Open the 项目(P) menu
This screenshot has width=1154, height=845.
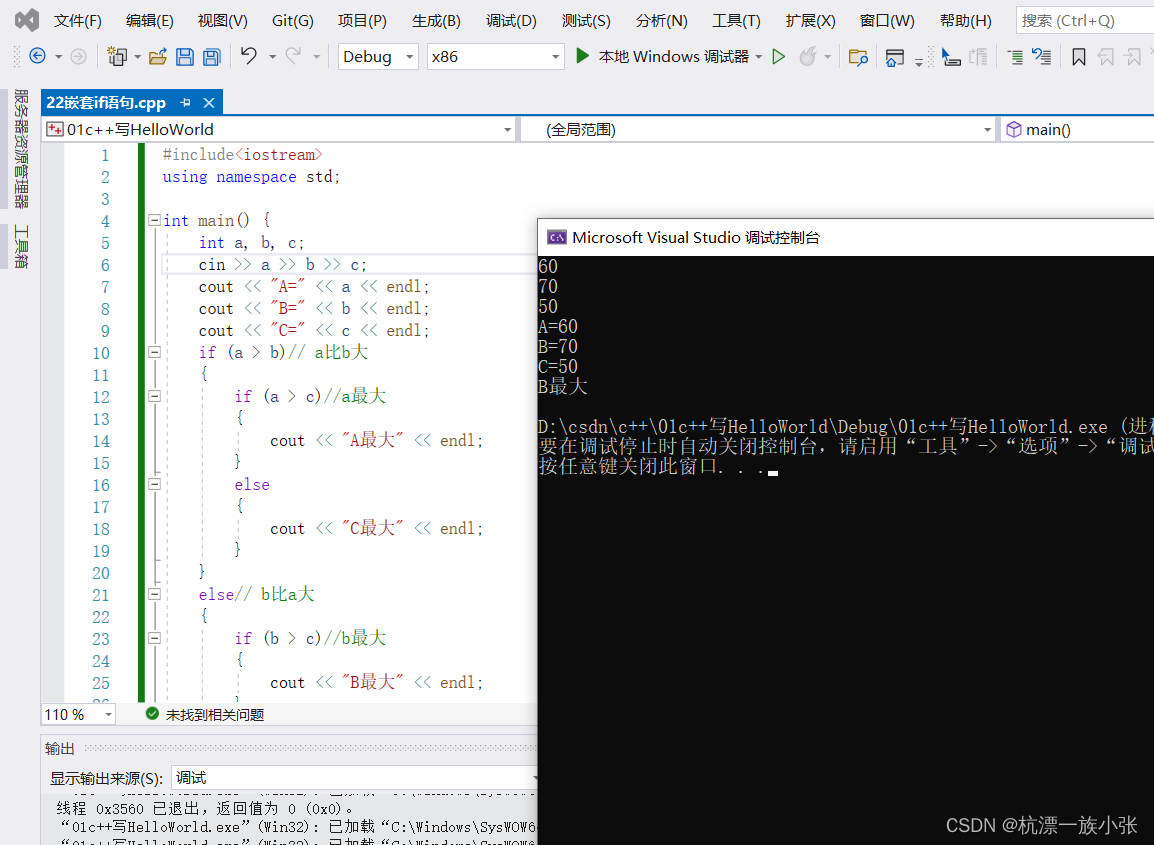(362, 21)
